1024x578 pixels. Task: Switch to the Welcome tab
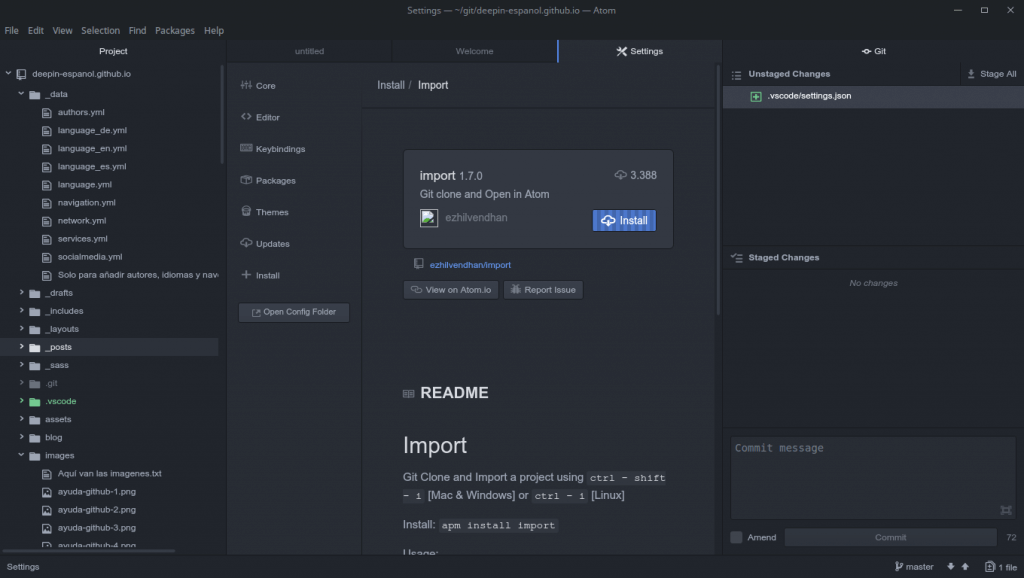(x=474, y=51)
